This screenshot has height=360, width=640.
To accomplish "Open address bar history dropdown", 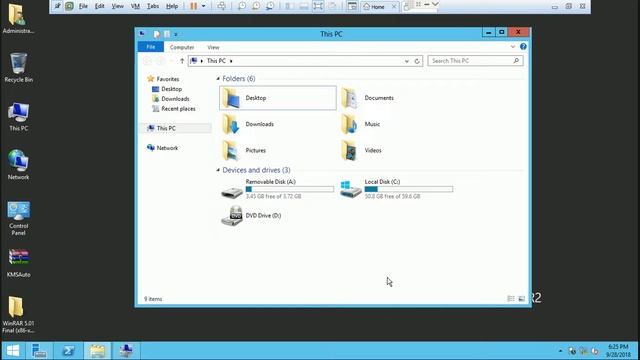I will [407, 61].
